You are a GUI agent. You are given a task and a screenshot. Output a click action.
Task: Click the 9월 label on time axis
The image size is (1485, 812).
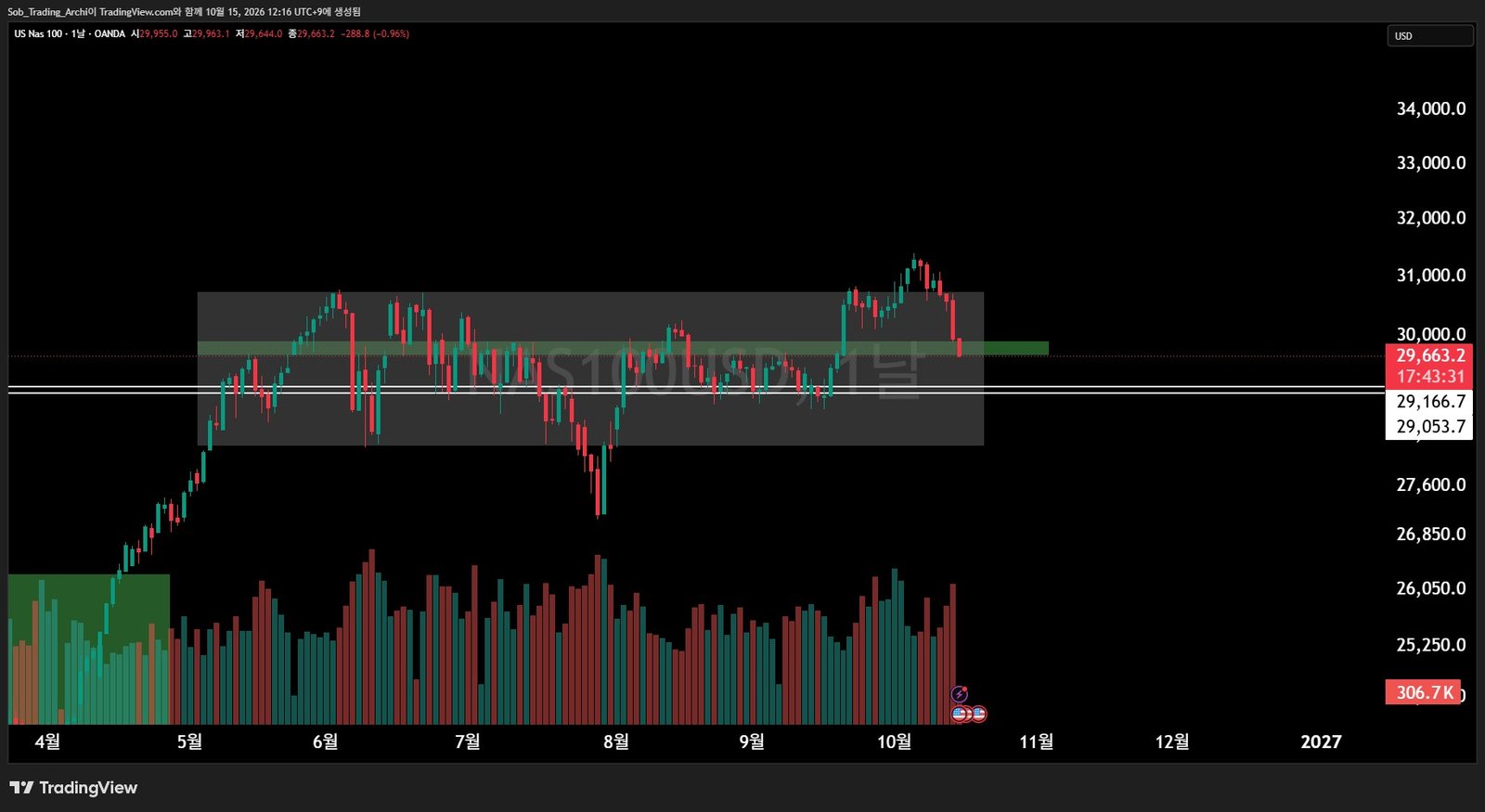pos(752,741)
